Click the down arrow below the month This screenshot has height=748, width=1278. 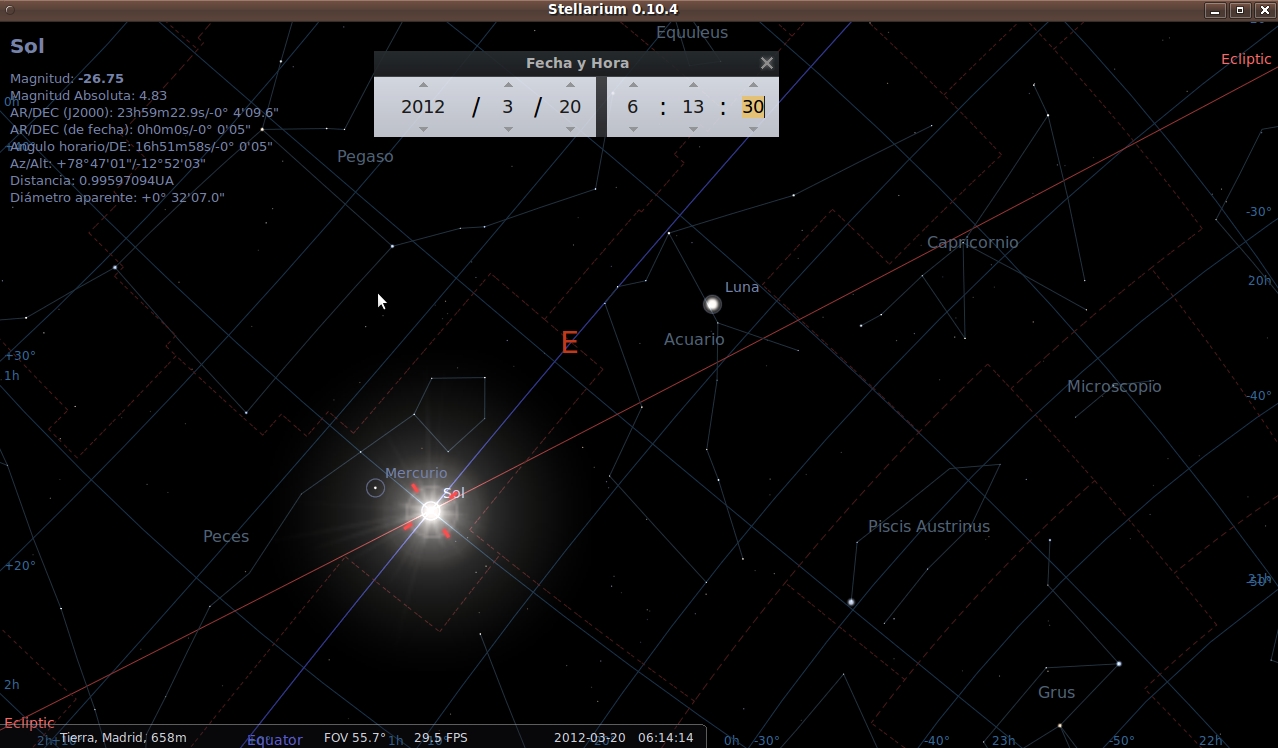508,129
